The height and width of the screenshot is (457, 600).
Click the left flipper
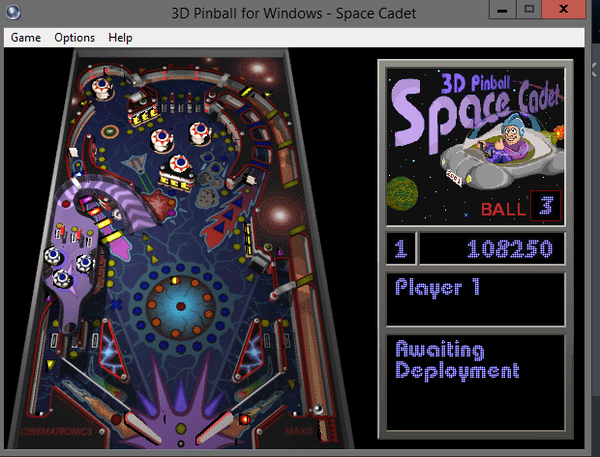(x=142, y=428)
